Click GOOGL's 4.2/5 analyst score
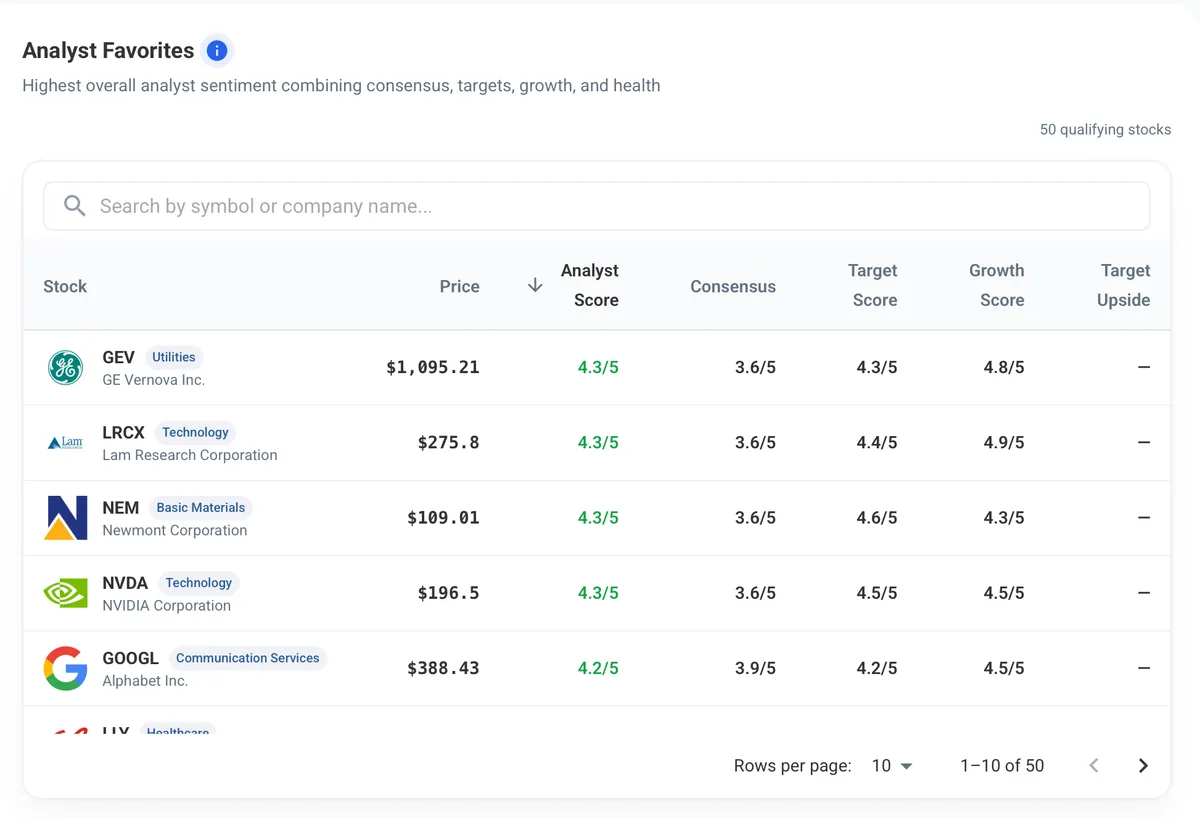Screen dimensions: 1200x819 (598, 667)
